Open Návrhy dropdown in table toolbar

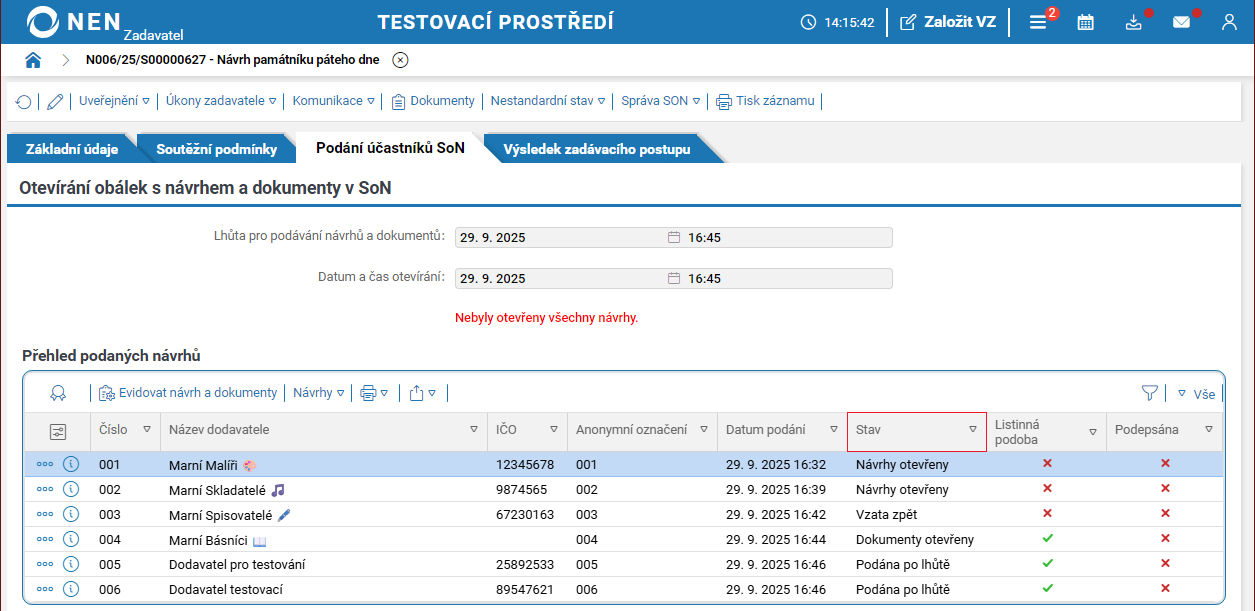point(318,393)
